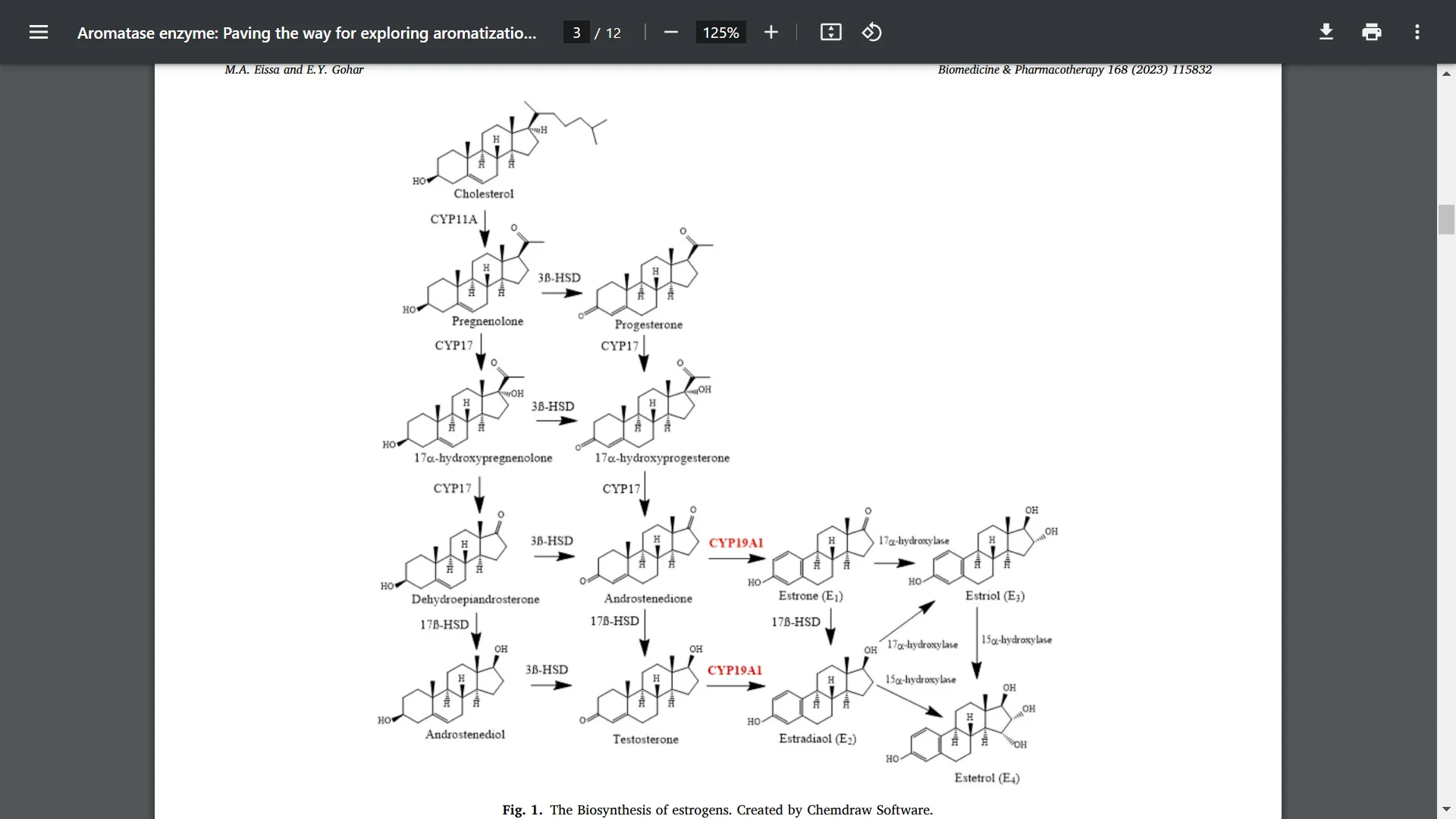Click the '17α-hydroxyprogesterone' label
The height and width of the screenshot is (819, 1456).
click(662, 458)
